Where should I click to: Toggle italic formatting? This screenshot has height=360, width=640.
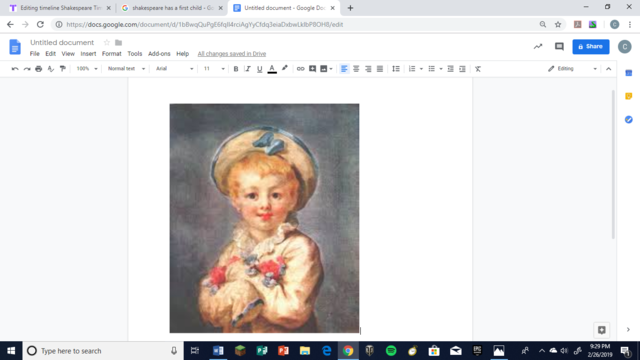247,69
